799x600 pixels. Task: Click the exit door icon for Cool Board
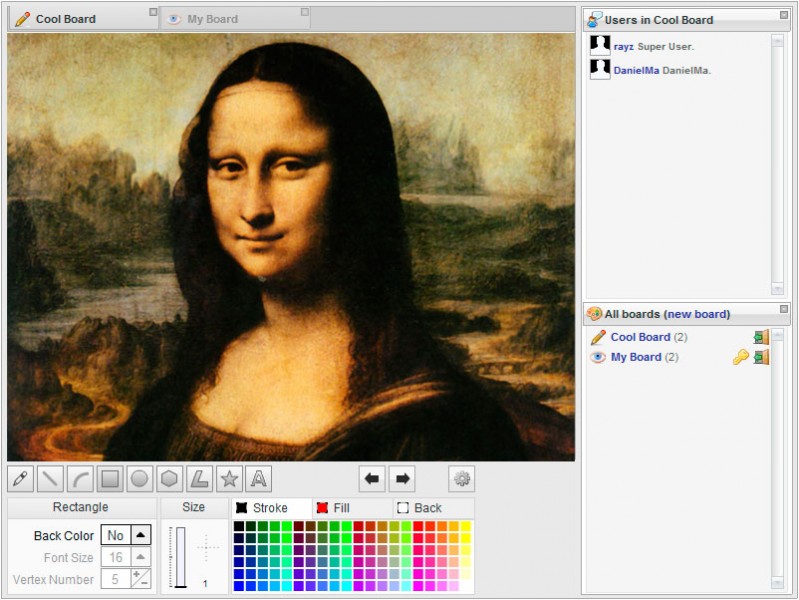761,337
